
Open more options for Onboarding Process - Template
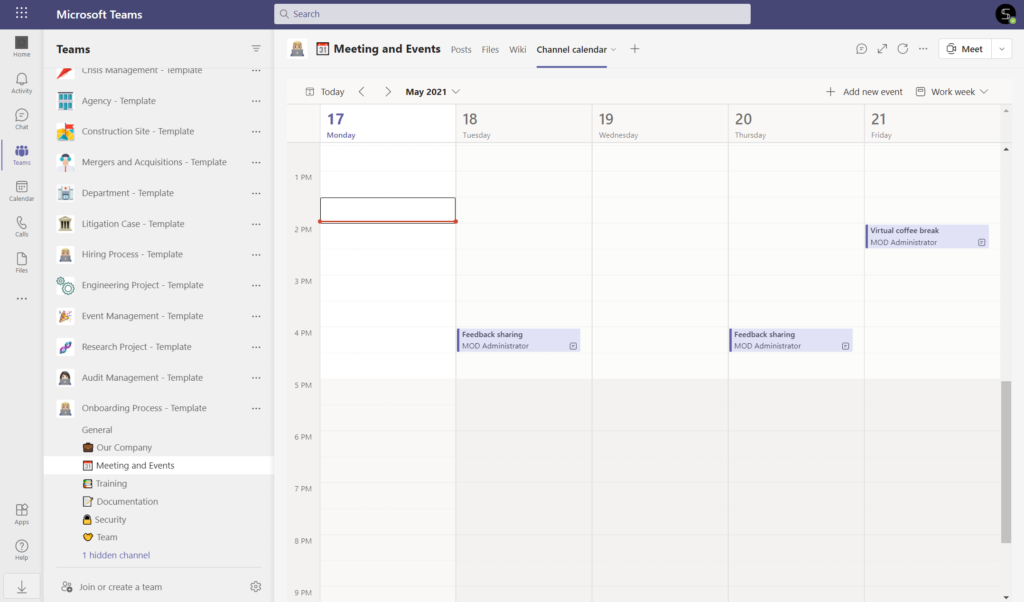tap(256, 408)
